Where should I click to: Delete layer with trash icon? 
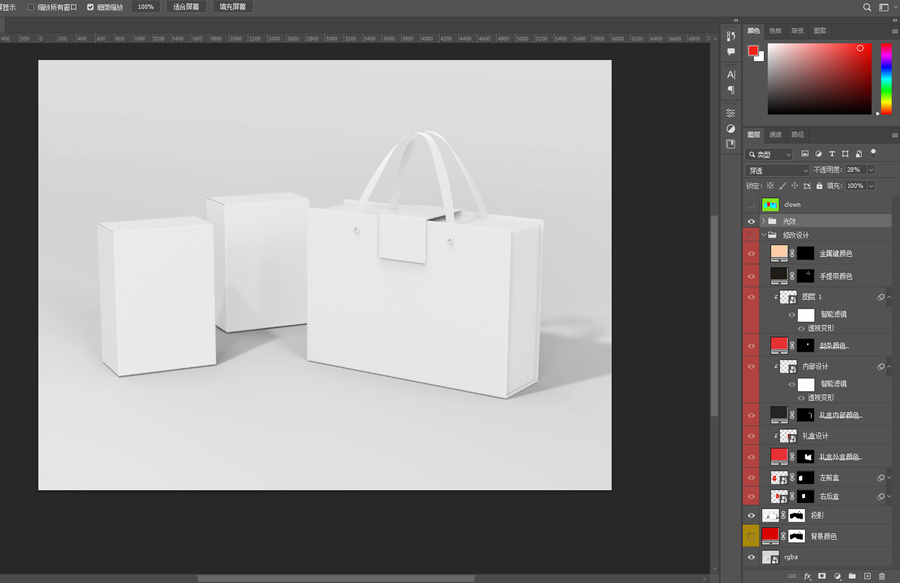click(x=882, y=576)
